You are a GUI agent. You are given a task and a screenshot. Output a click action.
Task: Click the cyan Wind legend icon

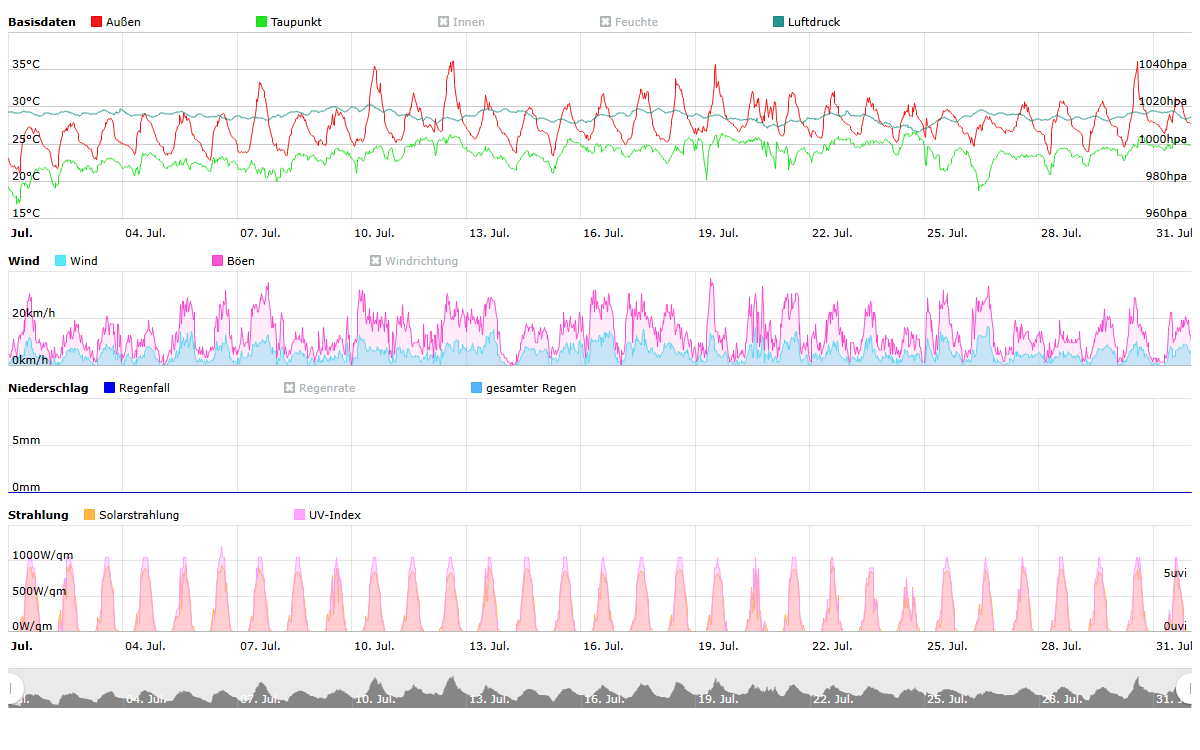61,261
